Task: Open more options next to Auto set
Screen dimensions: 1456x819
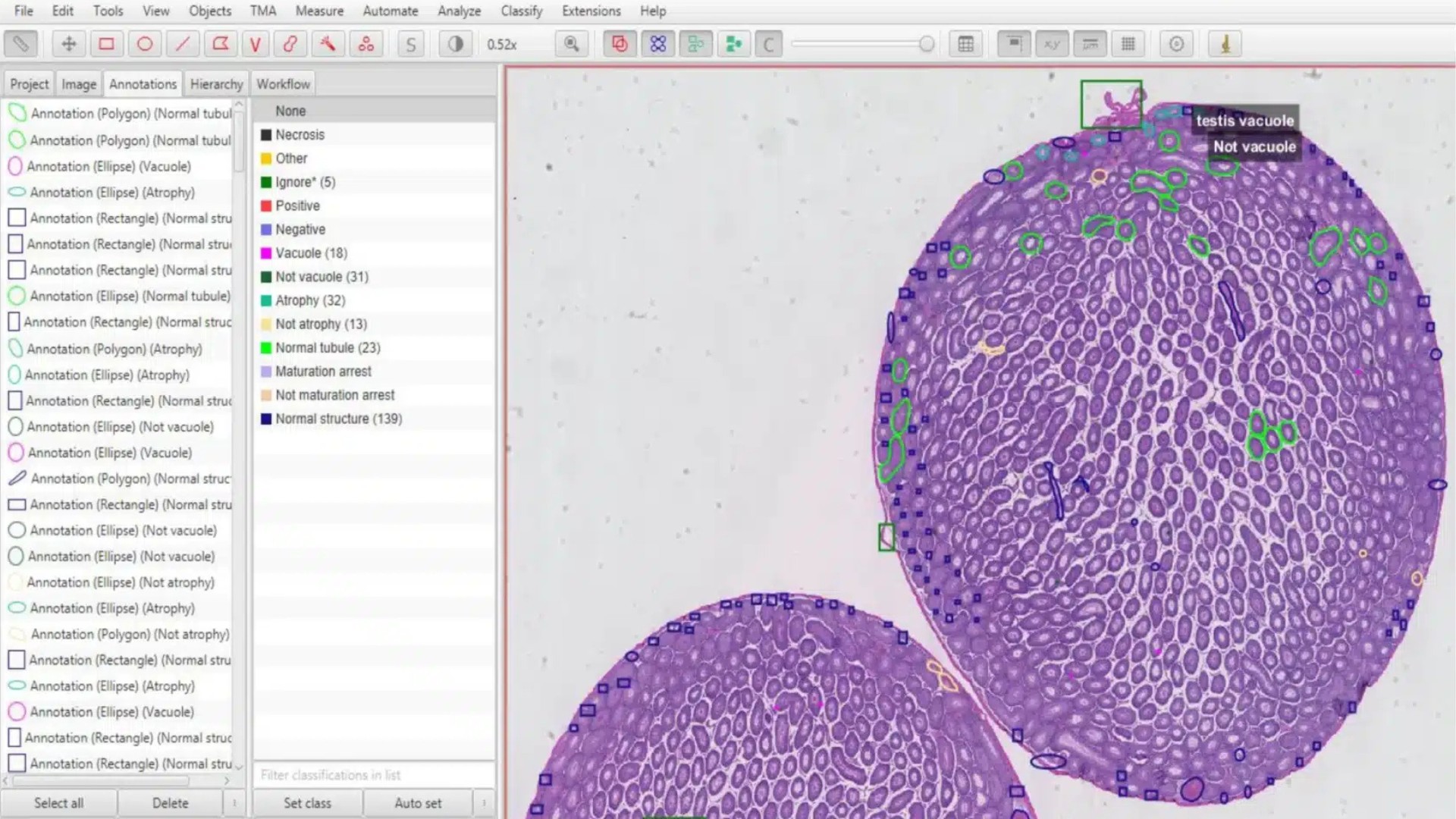Action: (484, 803)
